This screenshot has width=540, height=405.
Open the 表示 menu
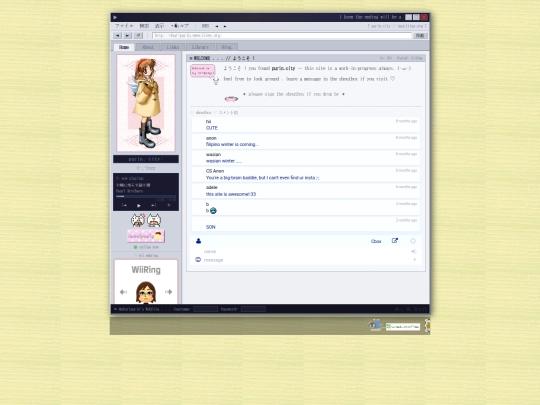159,26
